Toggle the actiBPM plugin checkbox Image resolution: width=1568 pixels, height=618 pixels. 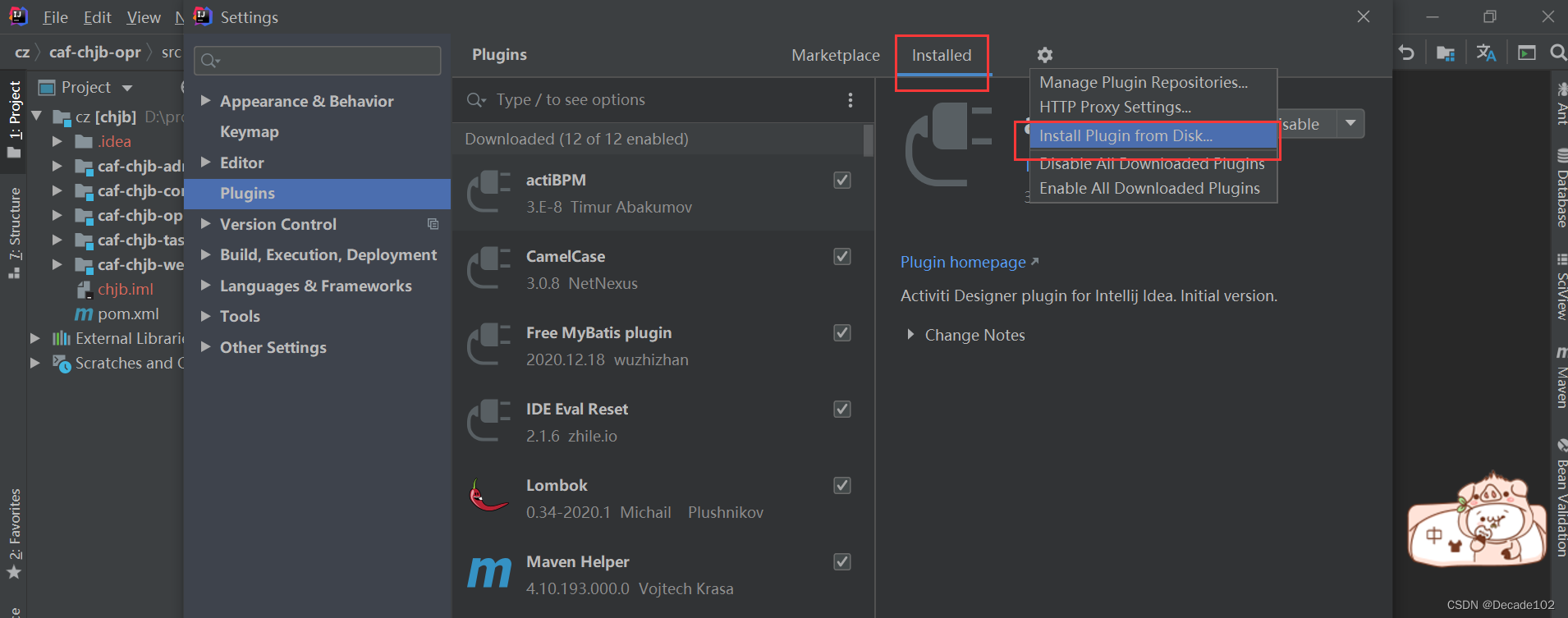point(842,181)
